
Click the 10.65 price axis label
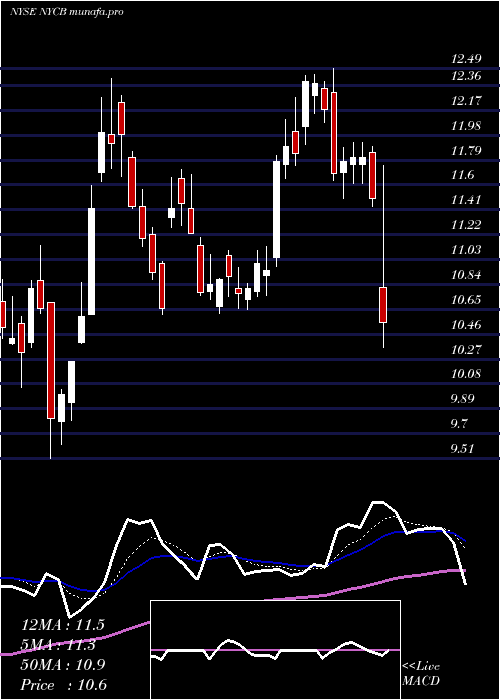(466, 300)
